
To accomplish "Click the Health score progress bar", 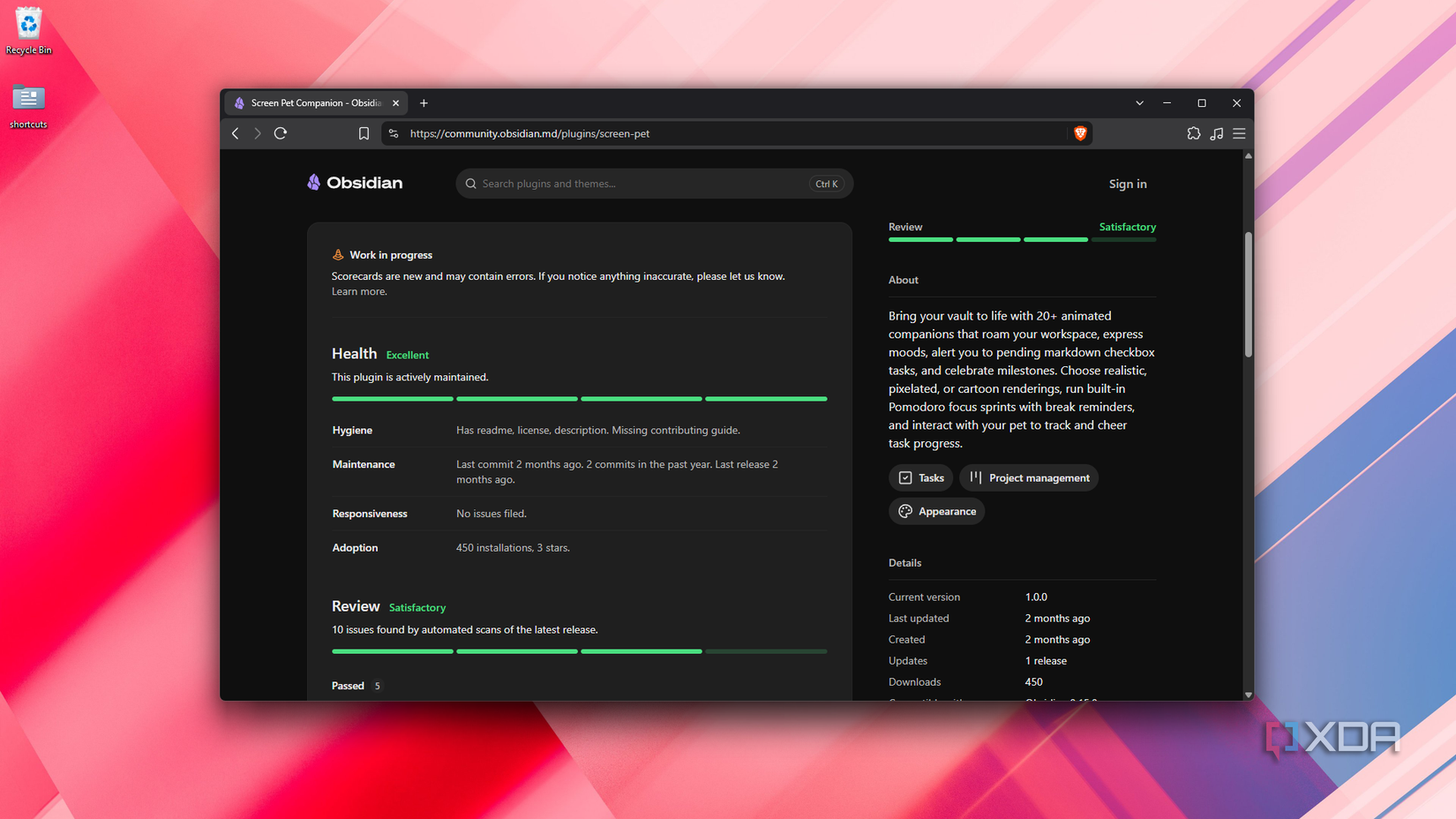I will click(x=579, y=399).
